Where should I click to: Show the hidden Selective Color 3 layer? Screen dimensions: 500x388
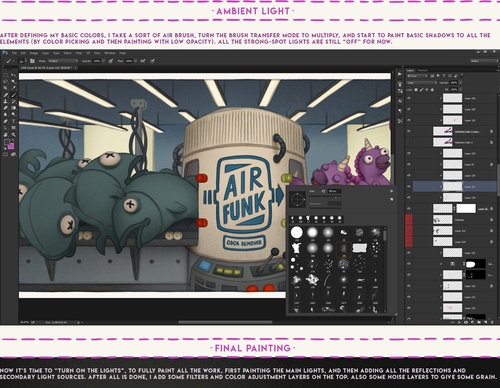[x=409, y=142]
